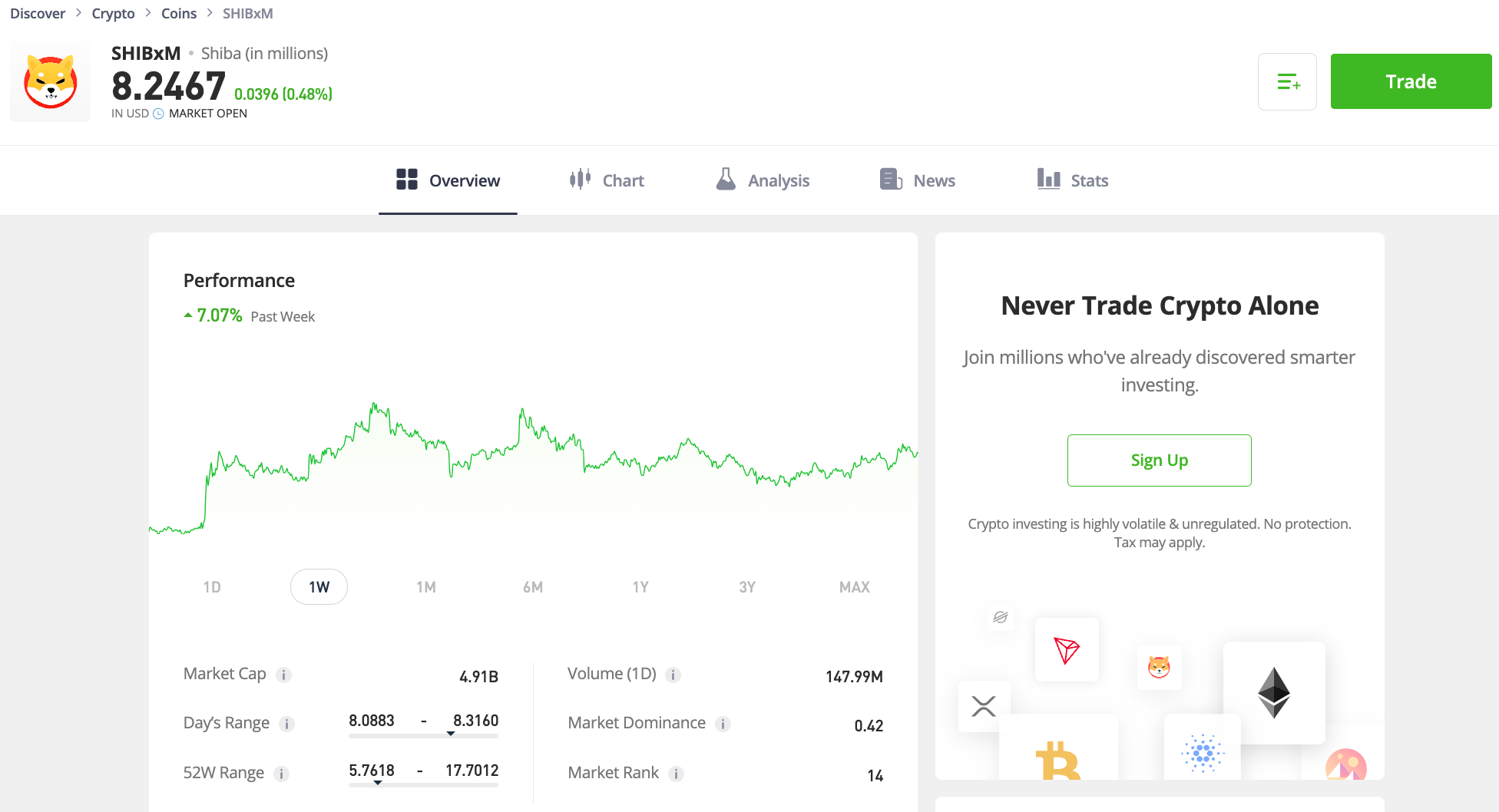
Task: Click the change value 0.0396 (0.48%)
Action: click(283, 94)
